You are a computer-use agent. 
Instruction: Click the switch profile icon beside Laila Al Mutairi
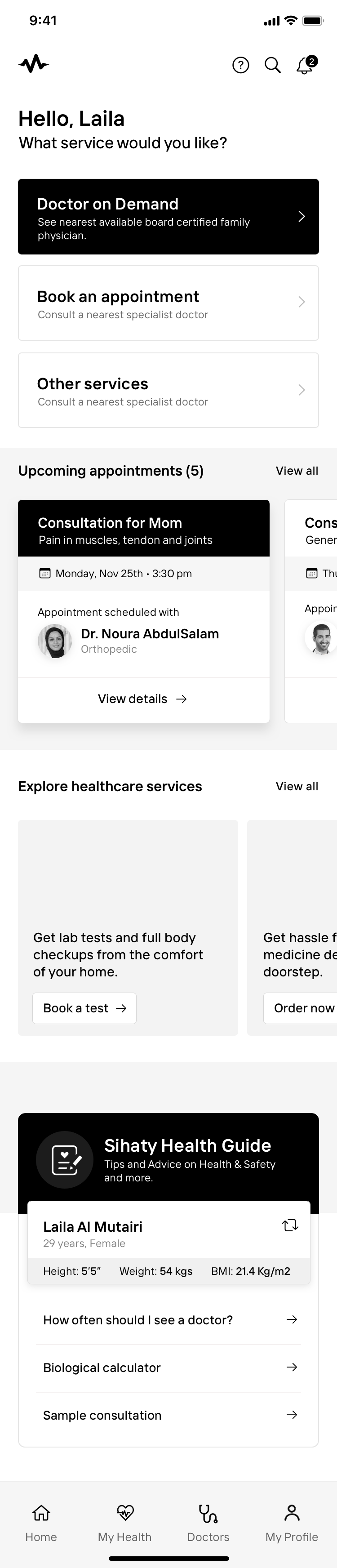click(290, 1225)
